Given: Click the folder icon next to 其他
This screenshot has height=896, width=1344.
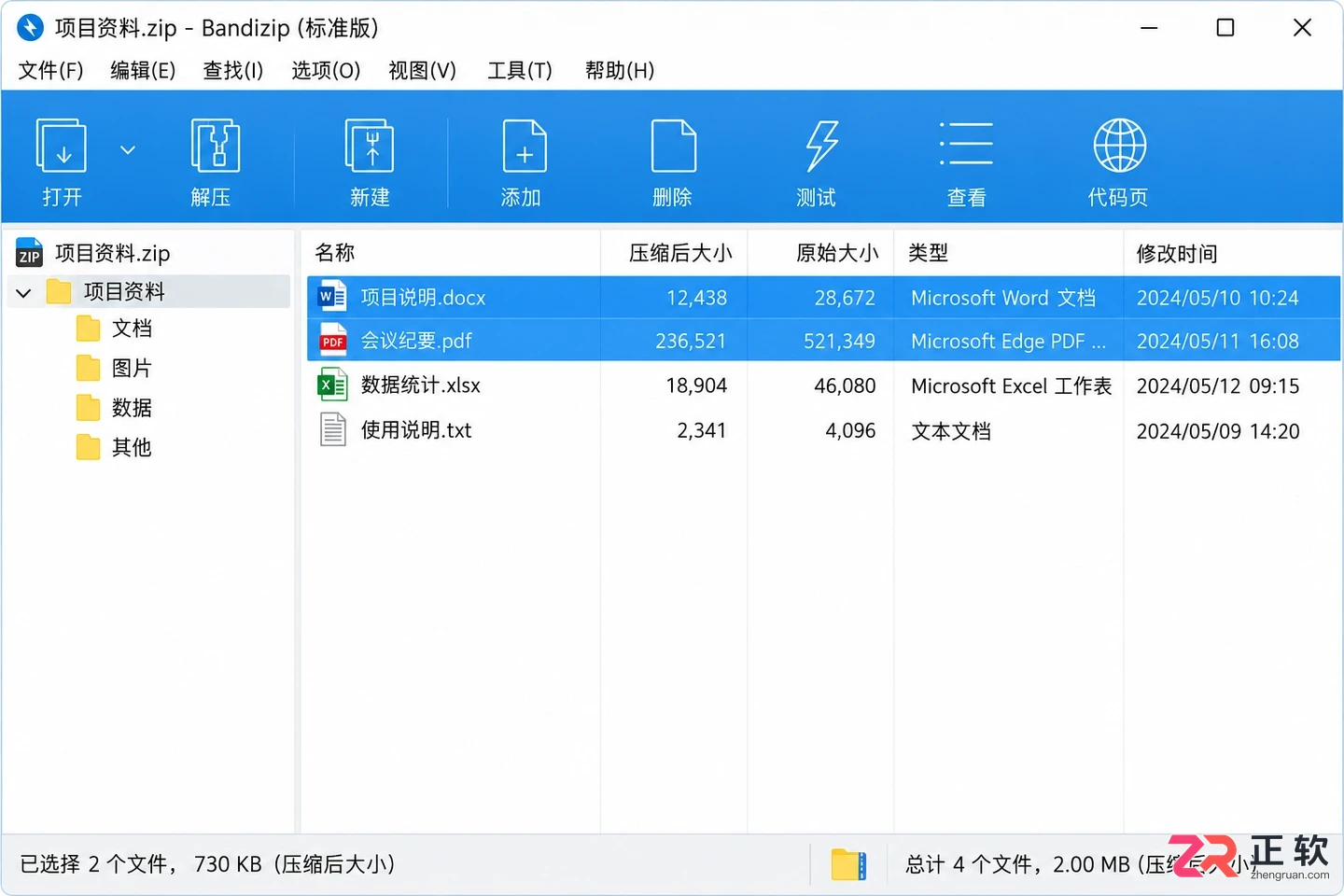Looking at the screenshot, I should pyautogui.click(x=88, y=448).
